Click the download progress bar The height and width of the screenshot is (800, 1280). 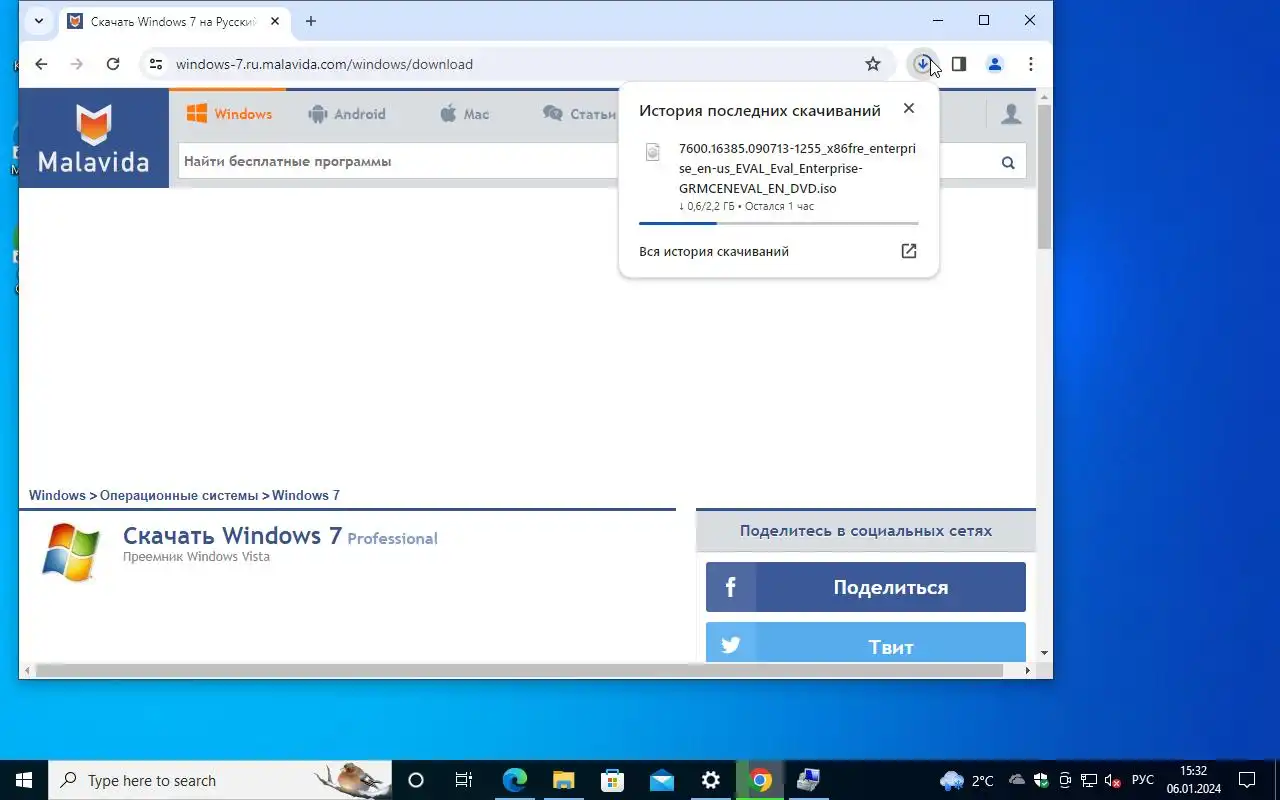click(779, 223)
